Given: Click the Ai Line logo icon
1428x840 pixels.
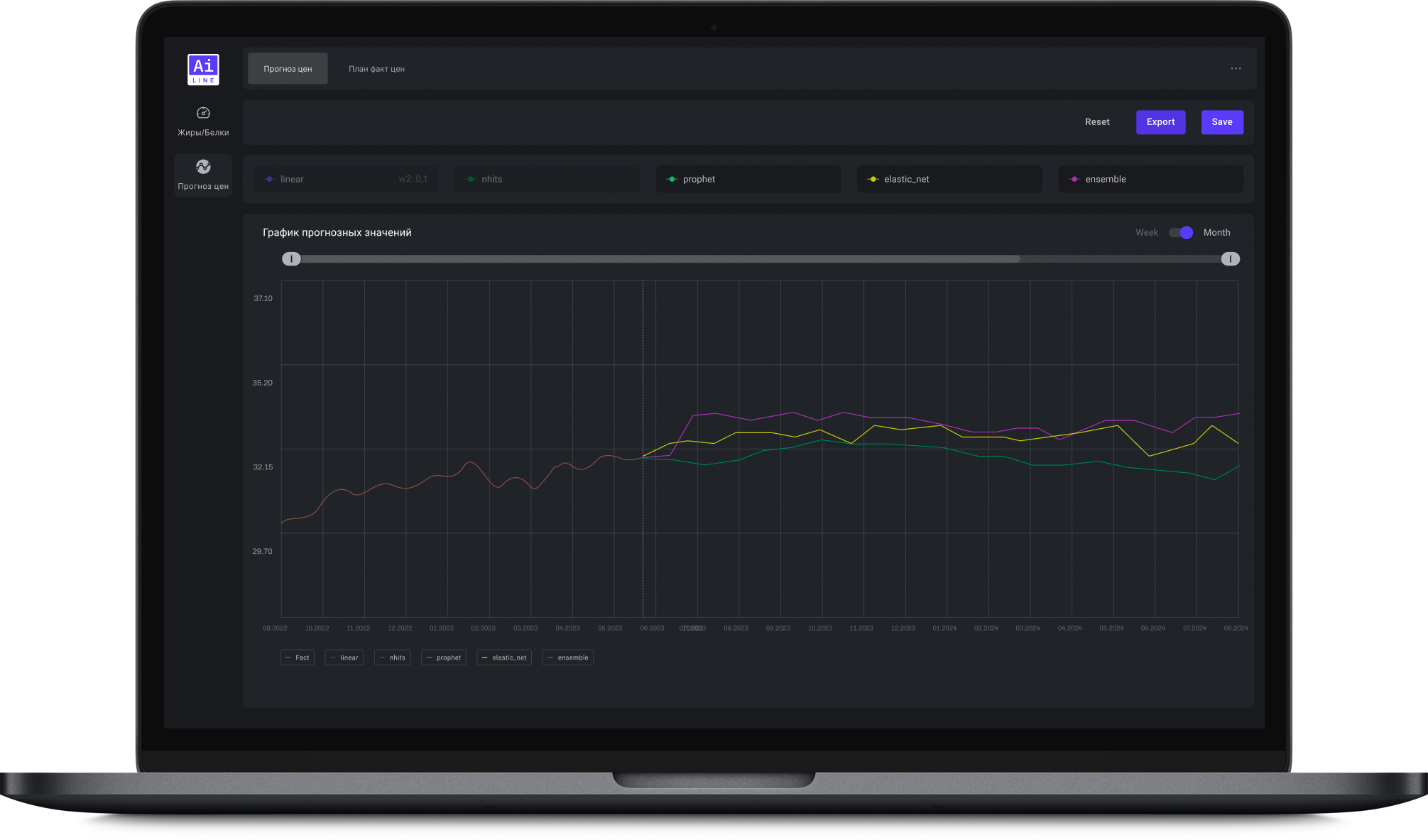Looking at the screenshot, I should point(203,70).
